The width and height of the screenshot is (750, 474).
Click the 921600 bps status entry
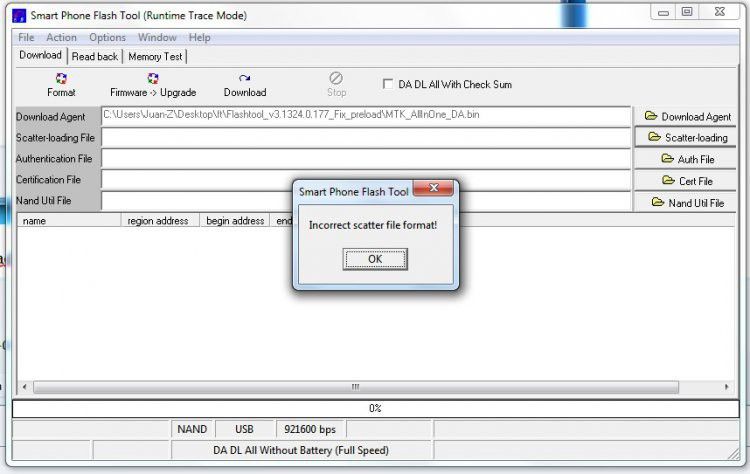point(310,429)
